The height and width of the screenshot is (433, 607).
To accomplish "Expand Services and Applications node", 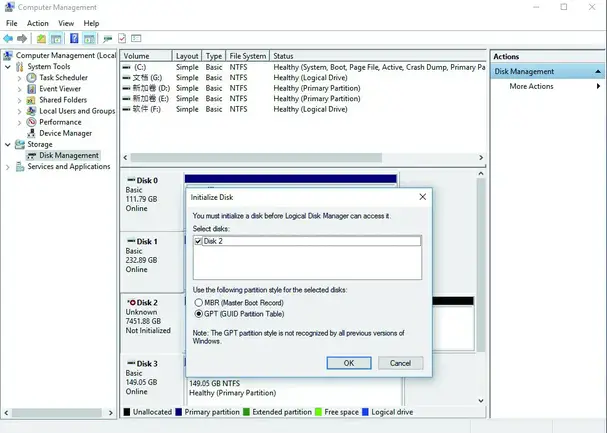I will [8, 167].
